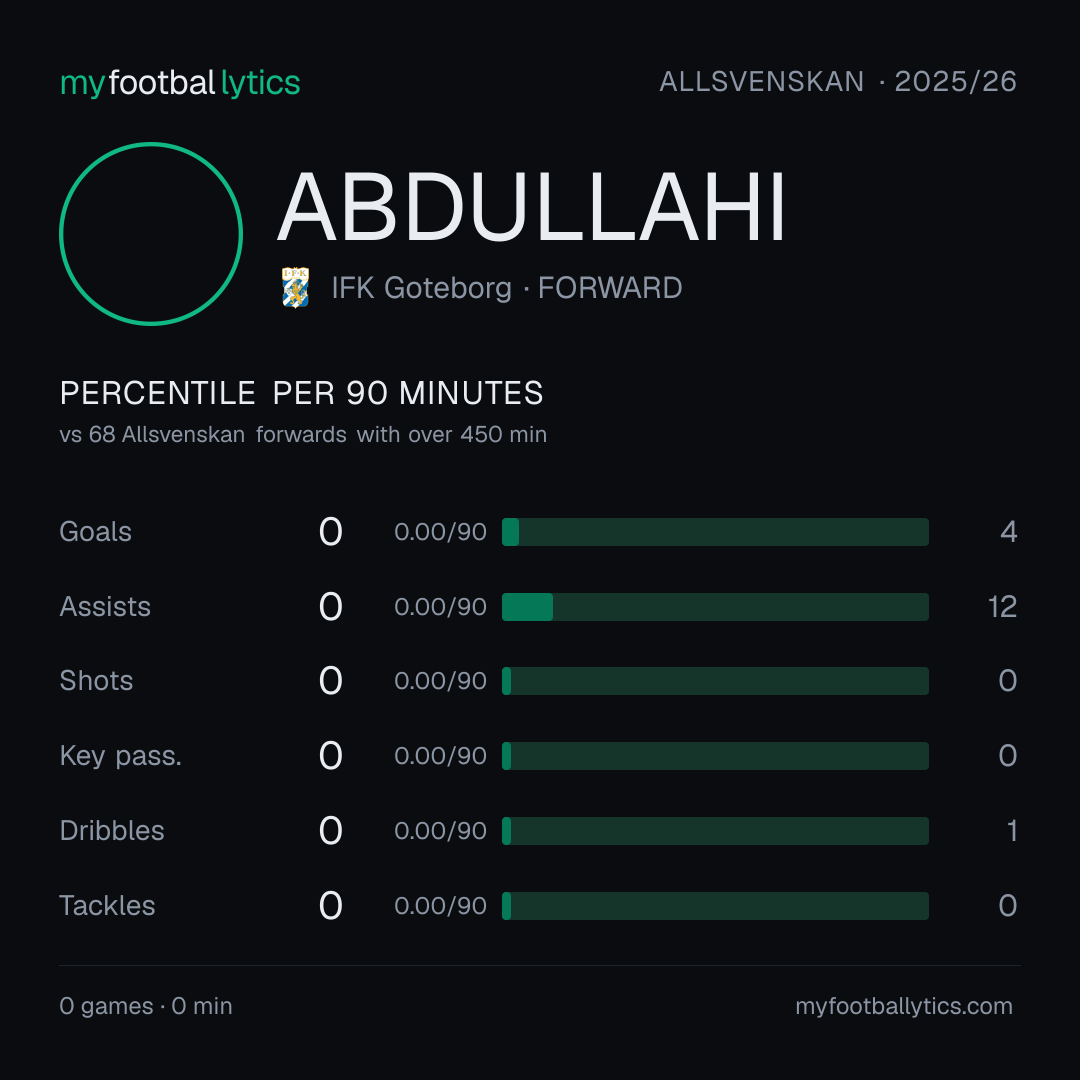Image resolution: width=1080 pixels, height=1080 pixels.
Task: Select the Assists percentile bar
Action: [715, 607]
